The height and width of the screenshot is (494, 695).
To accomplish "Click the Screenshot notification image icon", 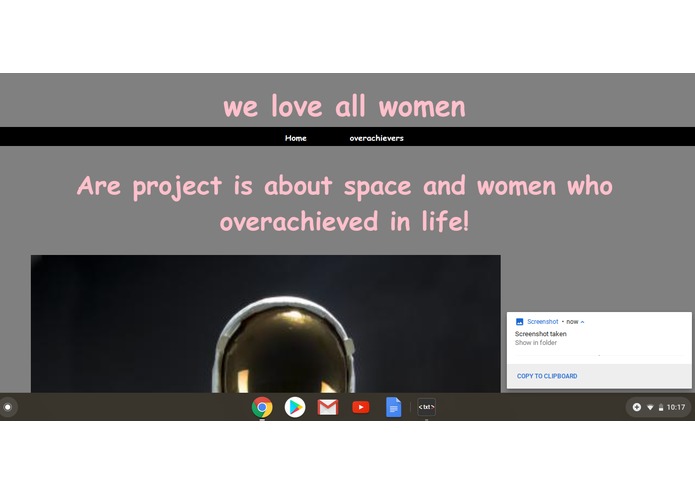I will (x=519, y=322).
